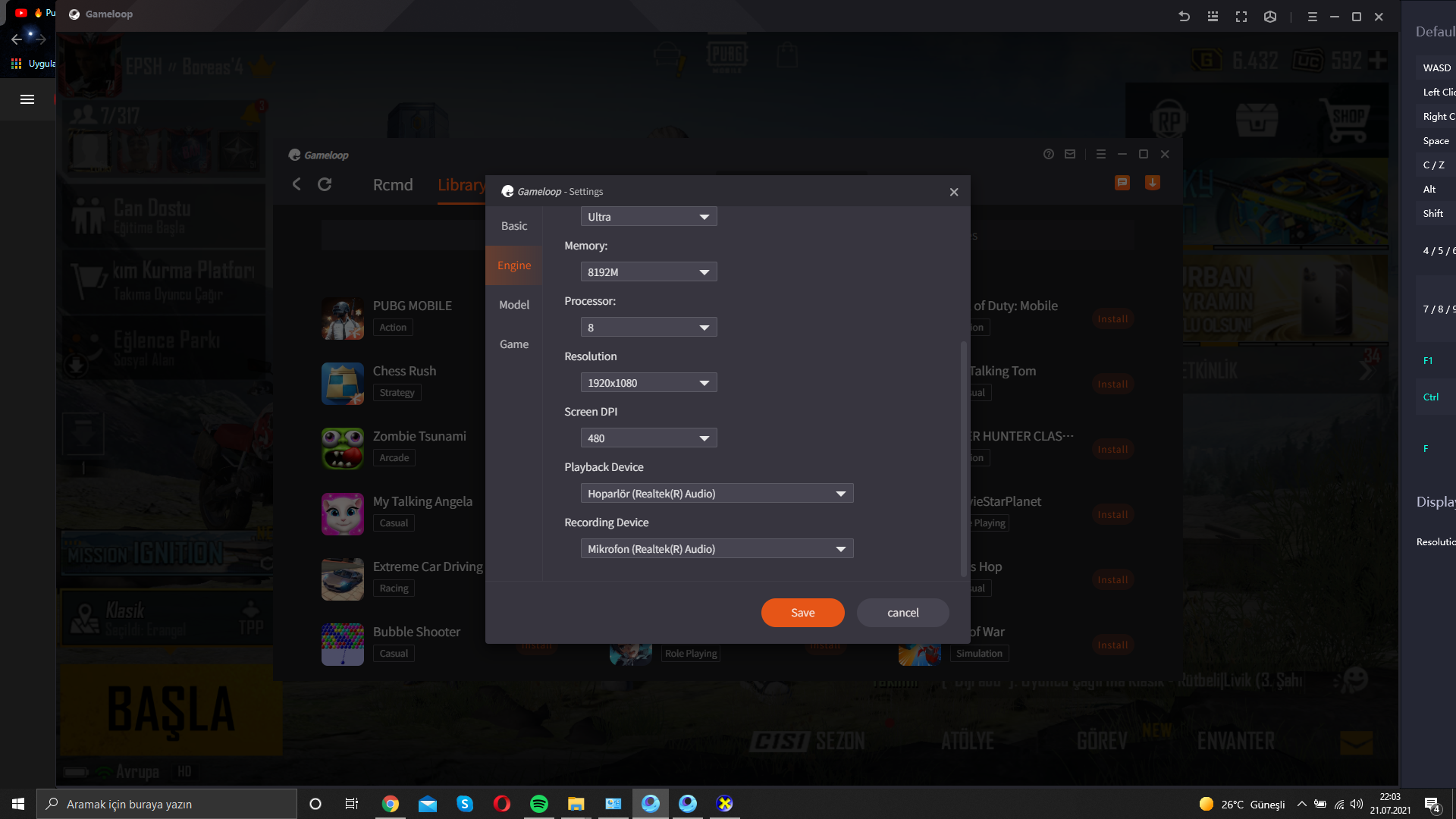The width and height of the screenshot is (1456, 819).
Task: Click the back arrow in Gameloop library
Action: tap(297, 184)
